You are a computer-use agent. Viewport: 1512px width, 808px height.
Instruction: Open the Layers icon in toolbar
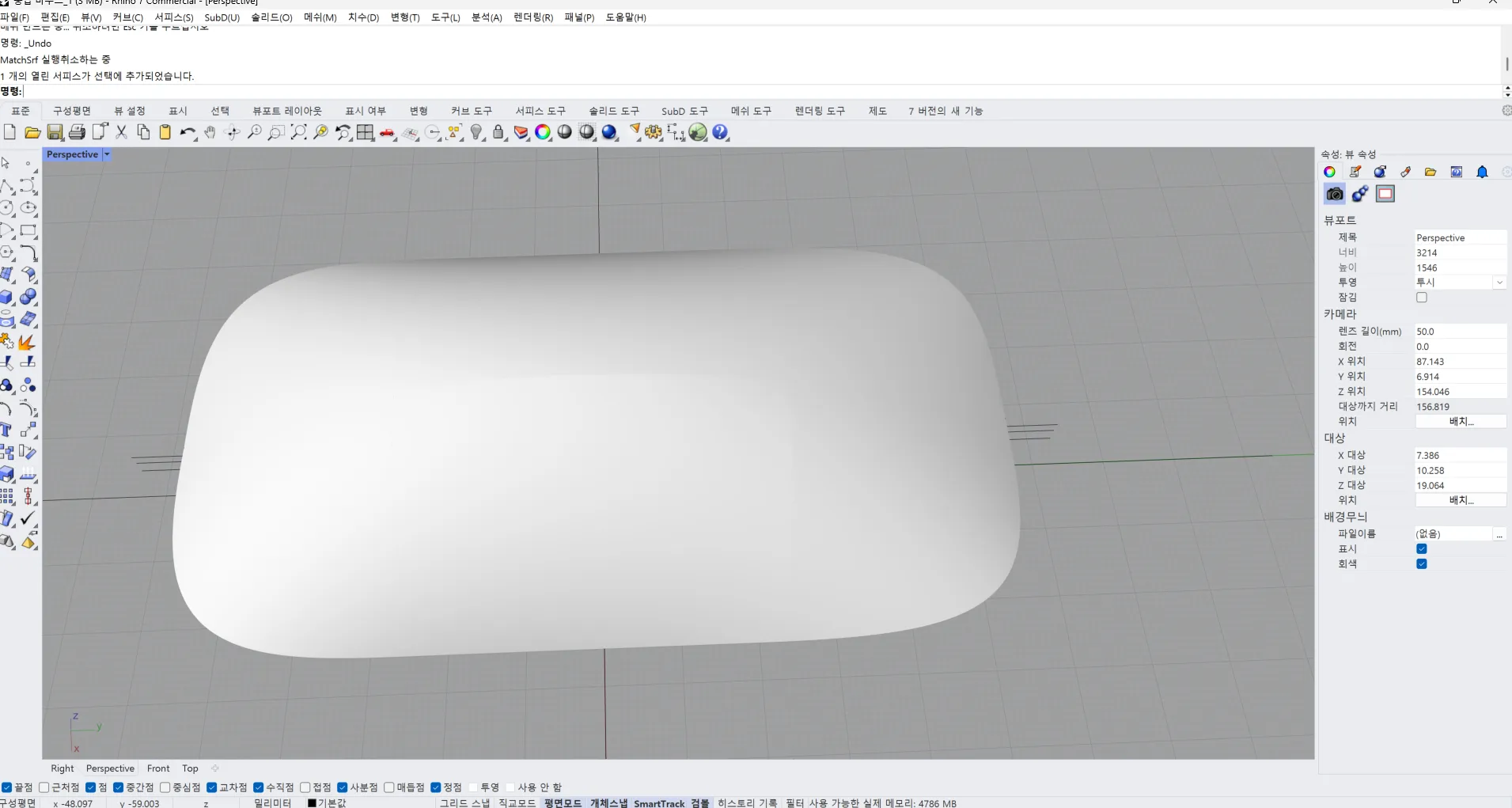click(521, 132)
